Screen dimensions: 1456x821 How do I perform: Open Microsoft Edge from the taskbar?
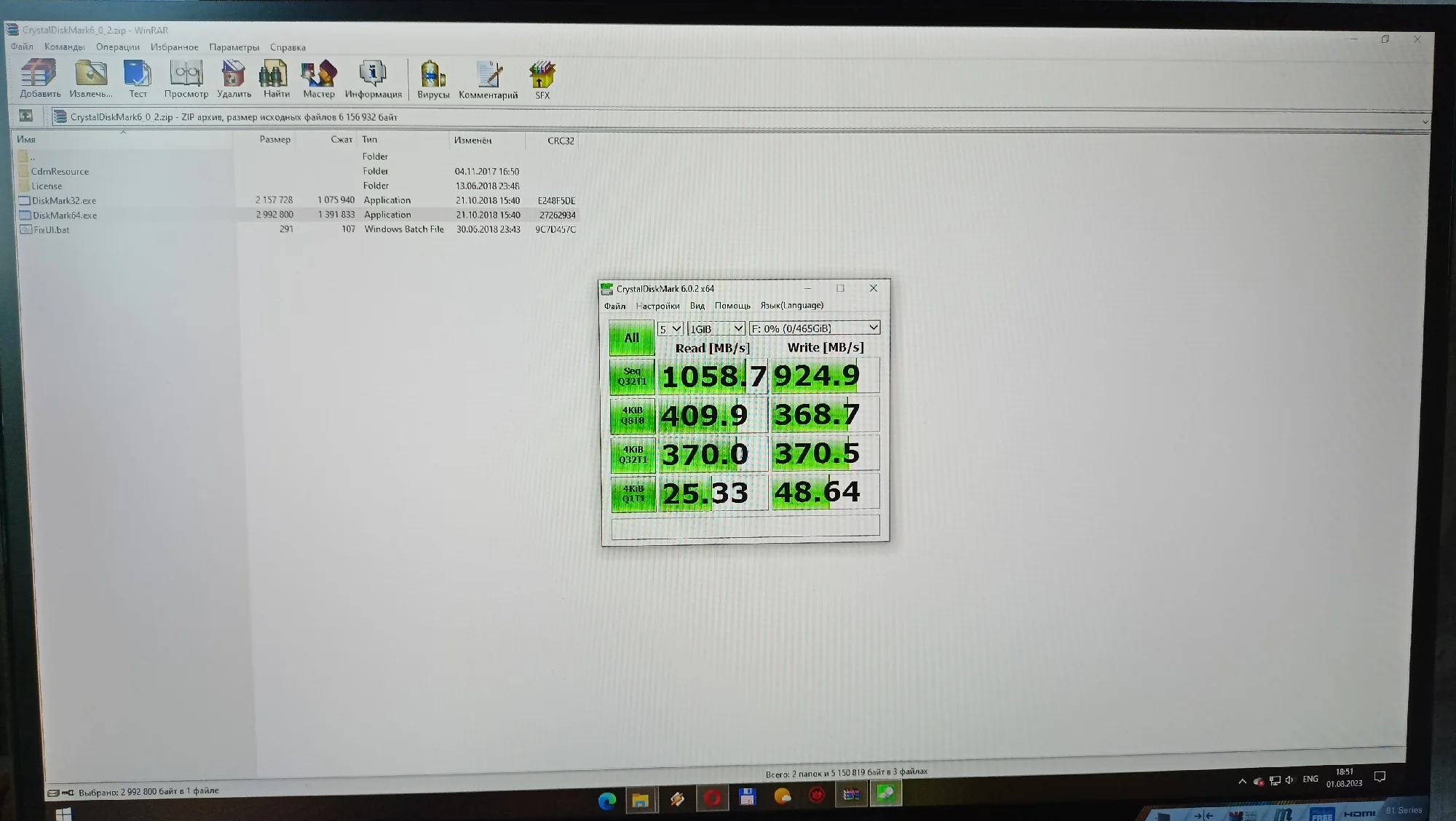pyautogui.click(x=606, y=801)
